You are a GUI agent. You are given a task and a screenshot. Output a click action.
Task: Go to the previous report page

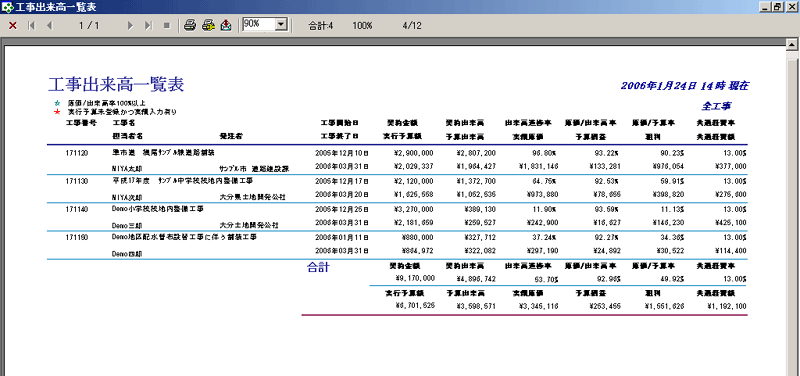coord(49,26)
